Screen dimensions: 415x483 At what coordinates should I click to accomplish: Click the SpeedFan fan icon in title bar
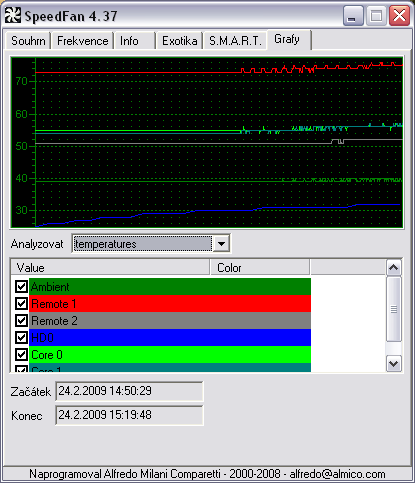click(13, 15)
